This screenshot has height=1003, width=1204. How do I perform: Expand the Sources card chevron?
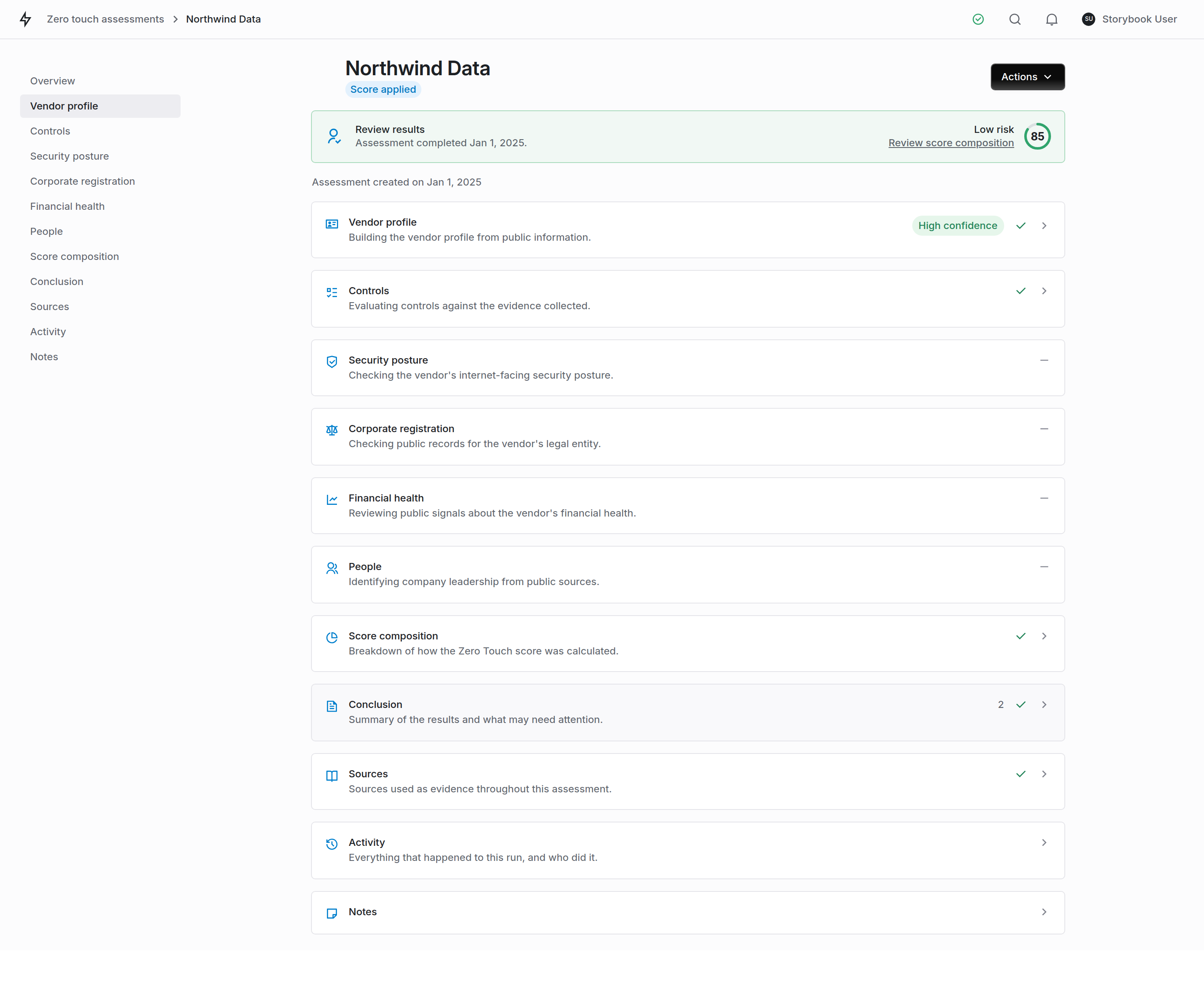1044,774
